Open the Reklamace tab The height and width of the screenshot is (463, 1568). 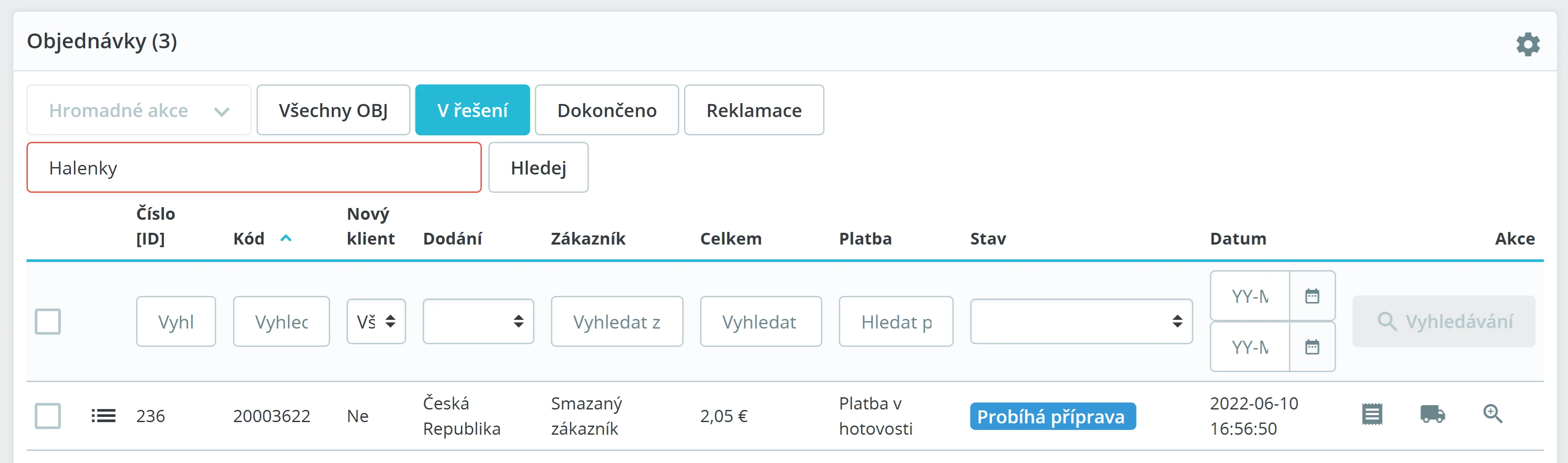coord(754,110)
